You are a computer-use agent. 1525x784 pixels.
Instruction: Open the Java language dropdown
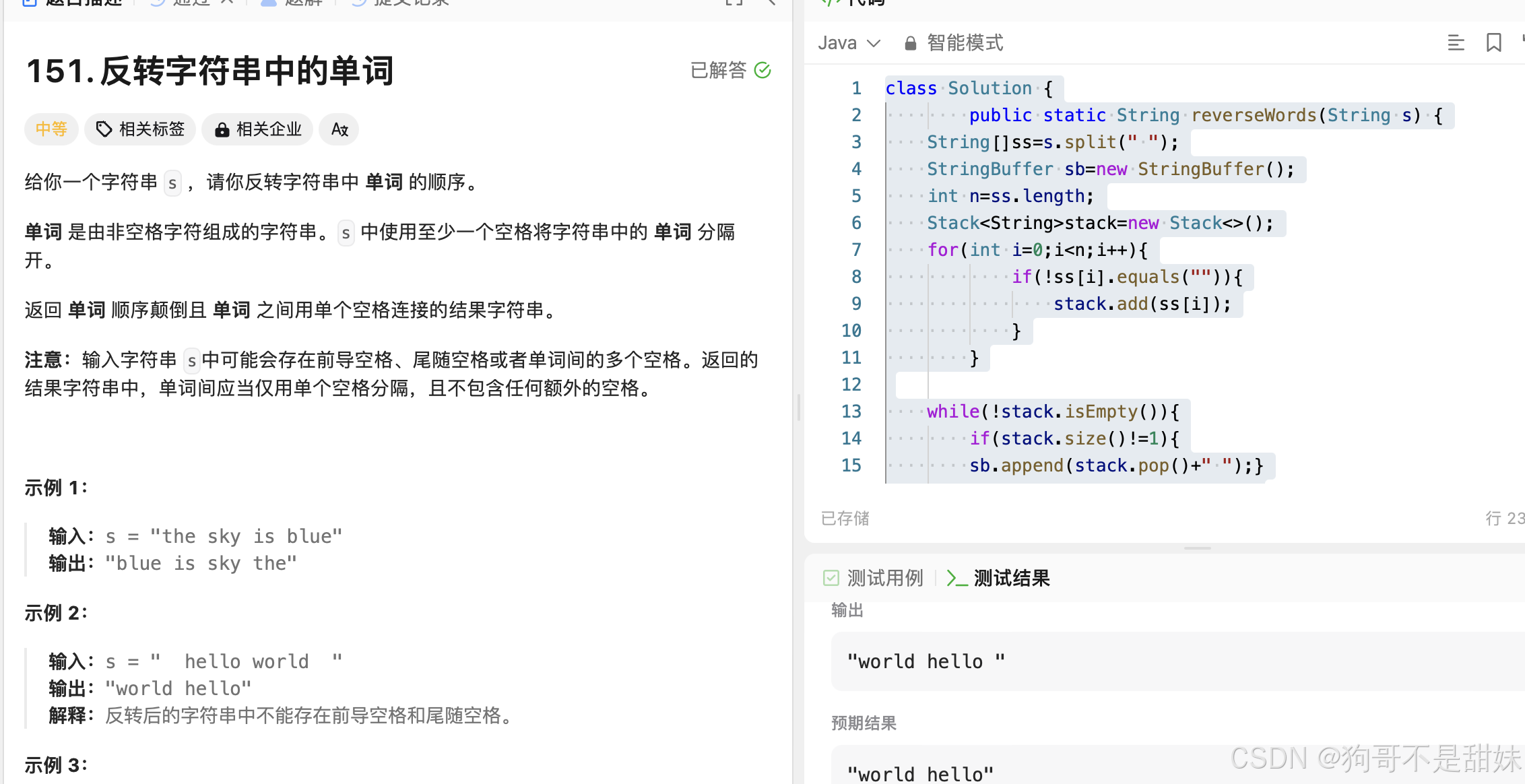point(849,43)
